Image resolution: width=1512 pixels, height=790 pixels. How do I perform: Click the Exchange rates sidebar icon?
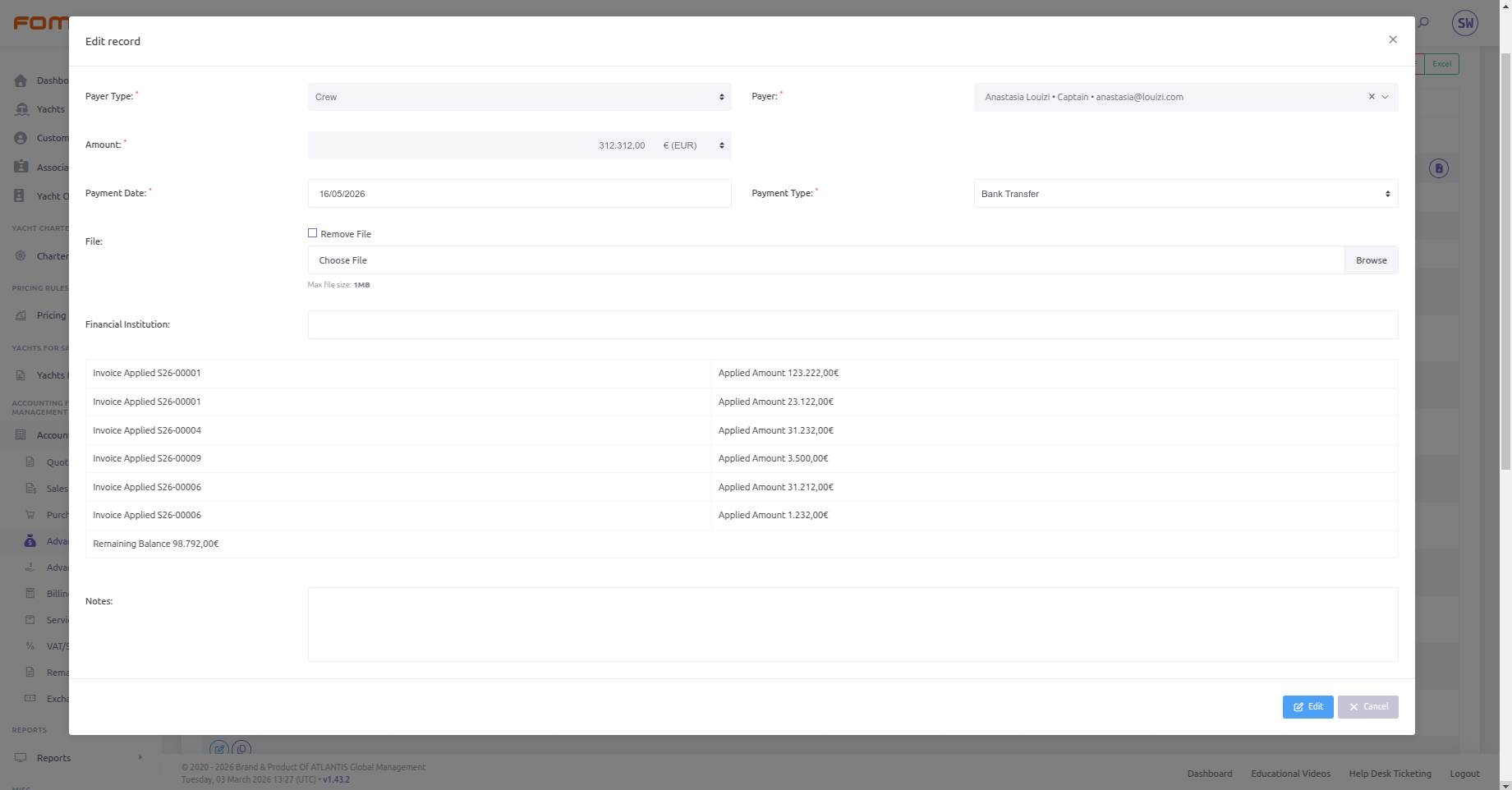click(30, 699)
